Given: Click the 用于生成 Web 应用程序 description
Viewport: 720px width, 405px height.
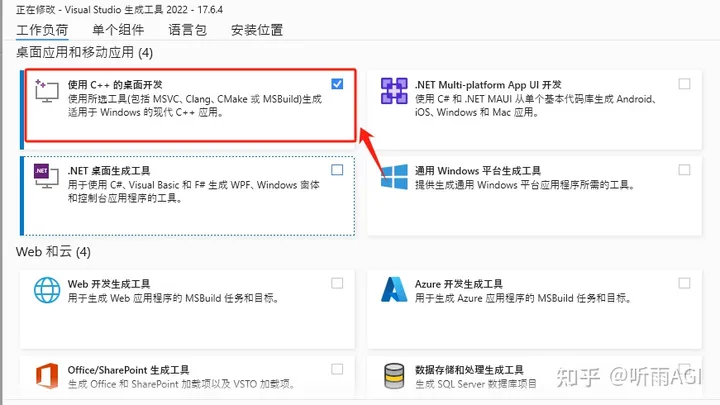Looking at the screenshot, I should click(174, 298).
